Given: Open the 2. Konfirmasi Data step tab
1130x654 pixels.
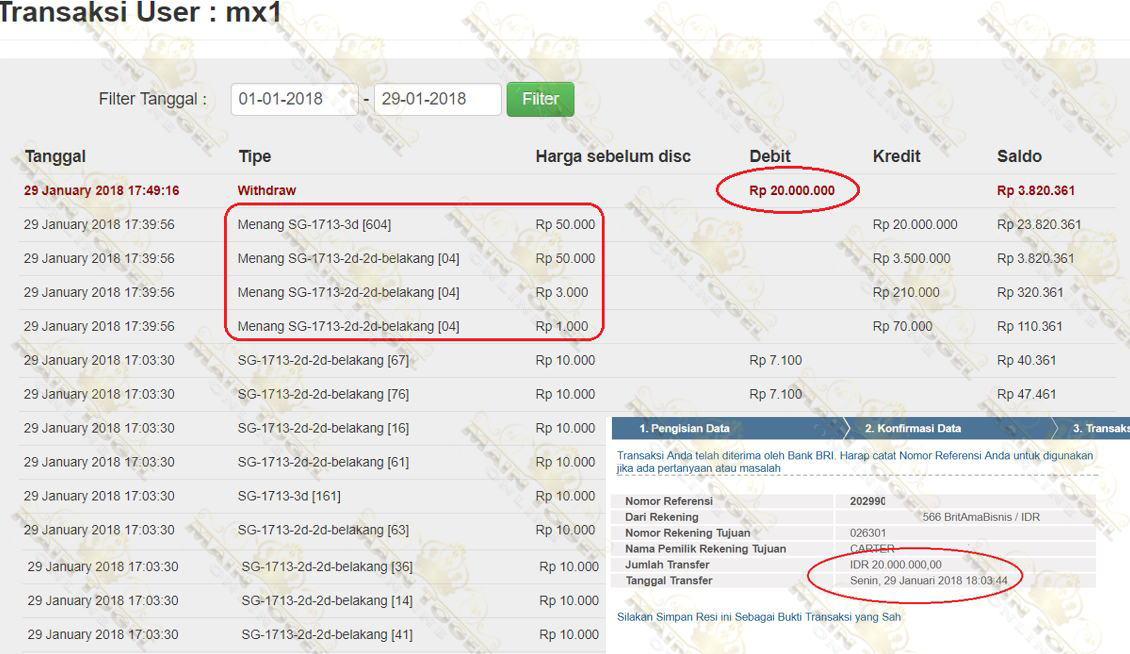Looking at the screenshot, I should pos(912,428).
